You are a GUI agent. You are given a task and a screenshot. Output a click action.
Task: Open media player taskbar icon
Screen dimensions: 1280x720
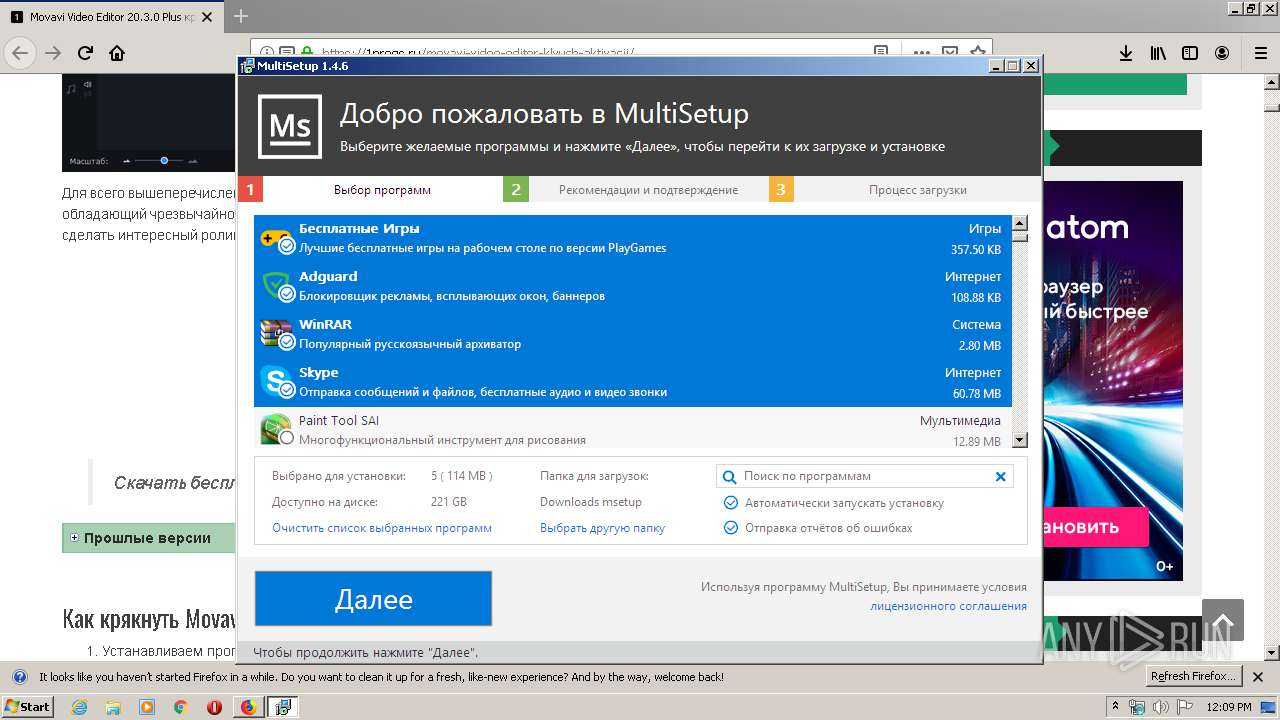(x=147, y=707)
